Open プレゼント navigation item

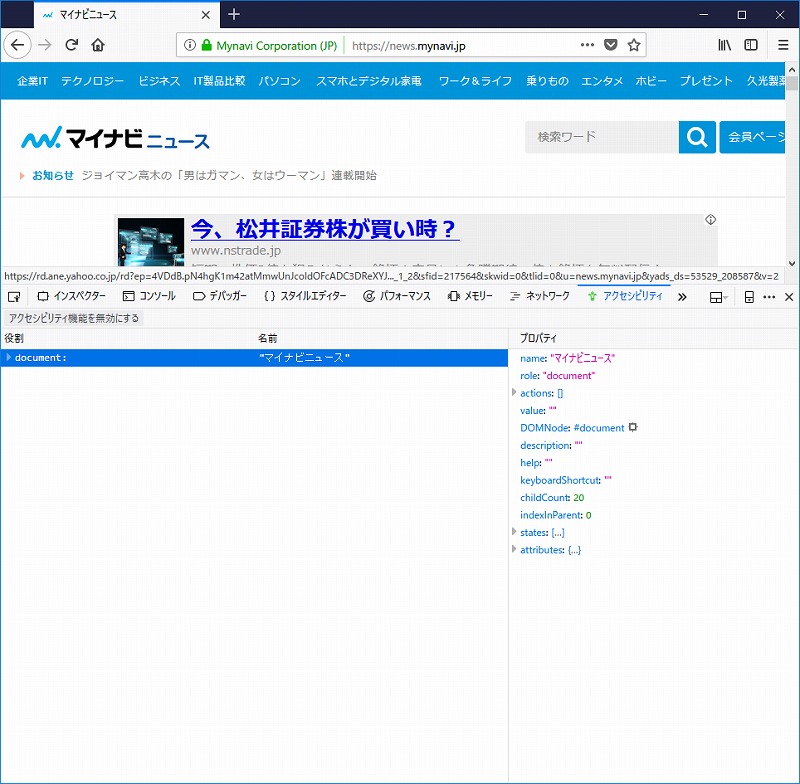pyautogui.click(x=706, y=81)
